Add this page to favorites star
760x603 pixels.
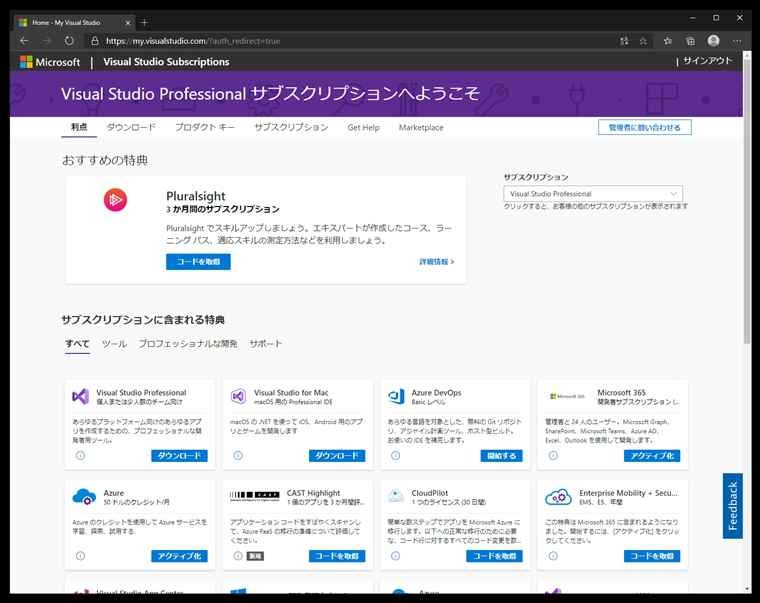point(643,41)
